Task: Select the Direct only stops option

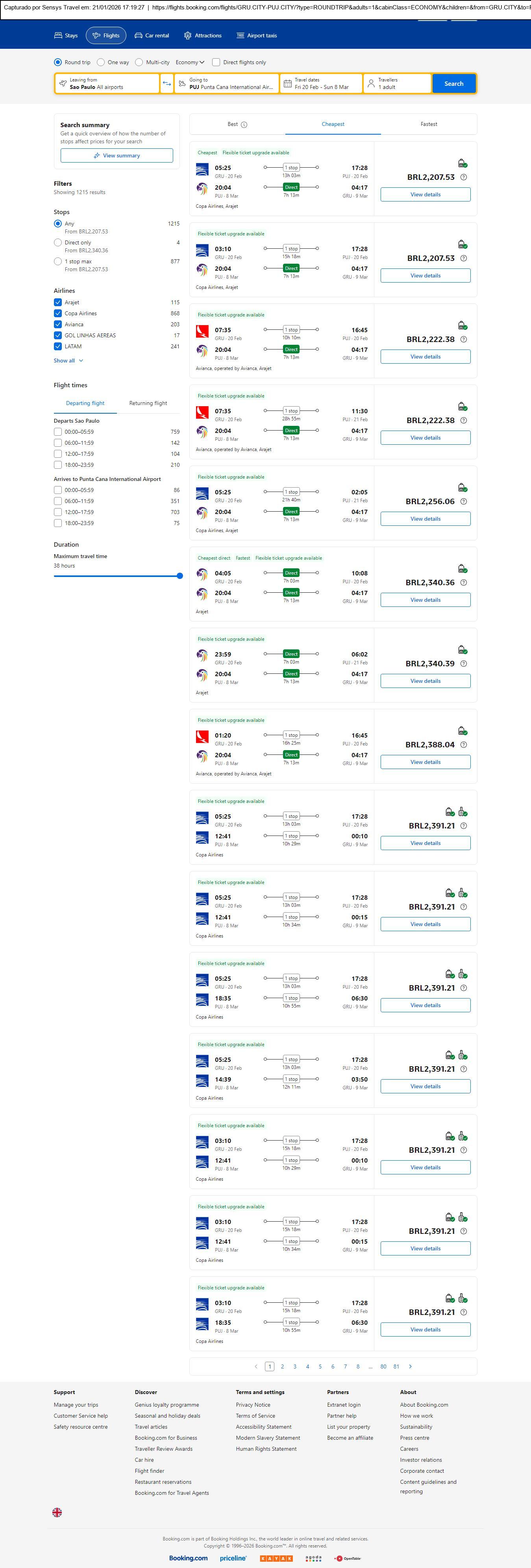Action: tap(58, 242)
